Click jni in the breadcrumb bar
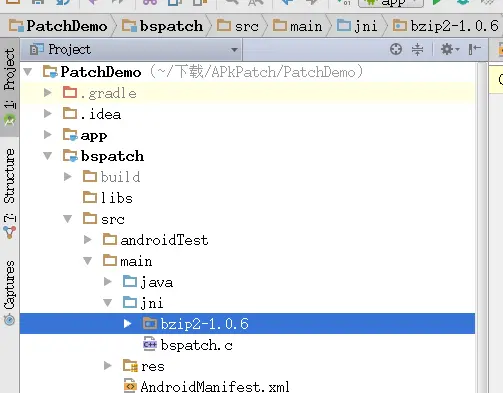Viewport: 503px width, 393px height. (x=357, y=26)
